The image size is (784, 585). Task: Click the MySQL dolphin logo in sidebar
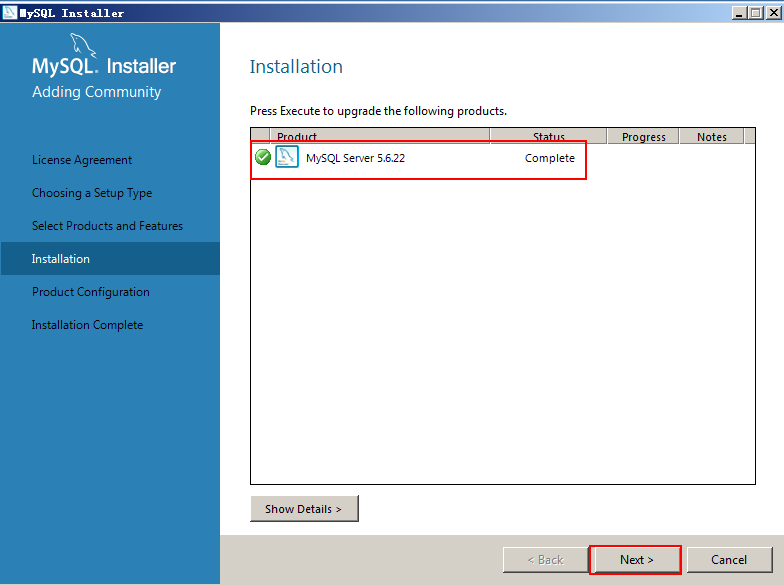click(82, 46)
